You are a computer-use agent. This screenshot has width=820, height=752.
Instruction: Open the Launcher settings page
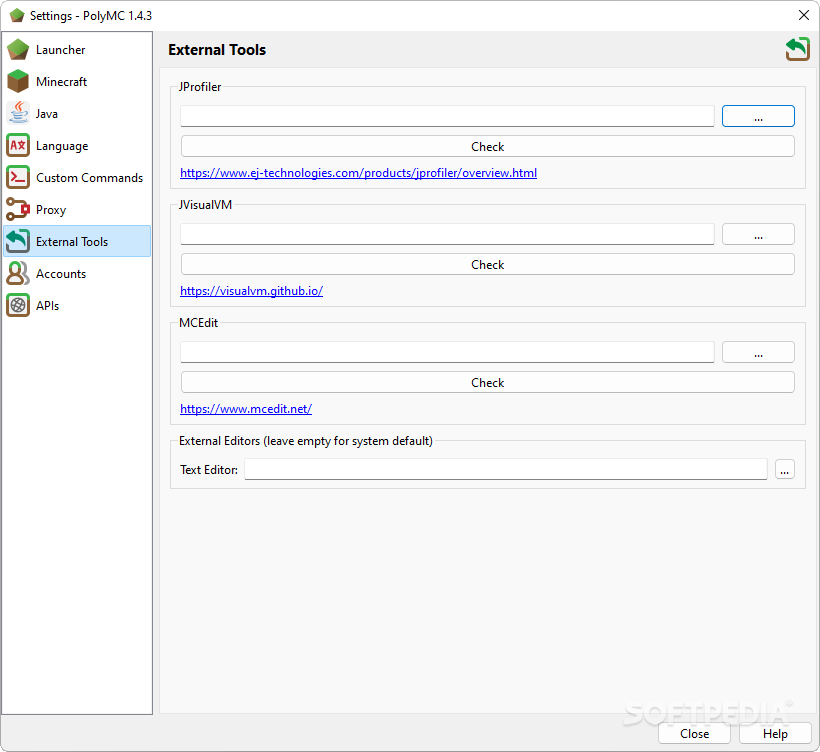(77, 50)
